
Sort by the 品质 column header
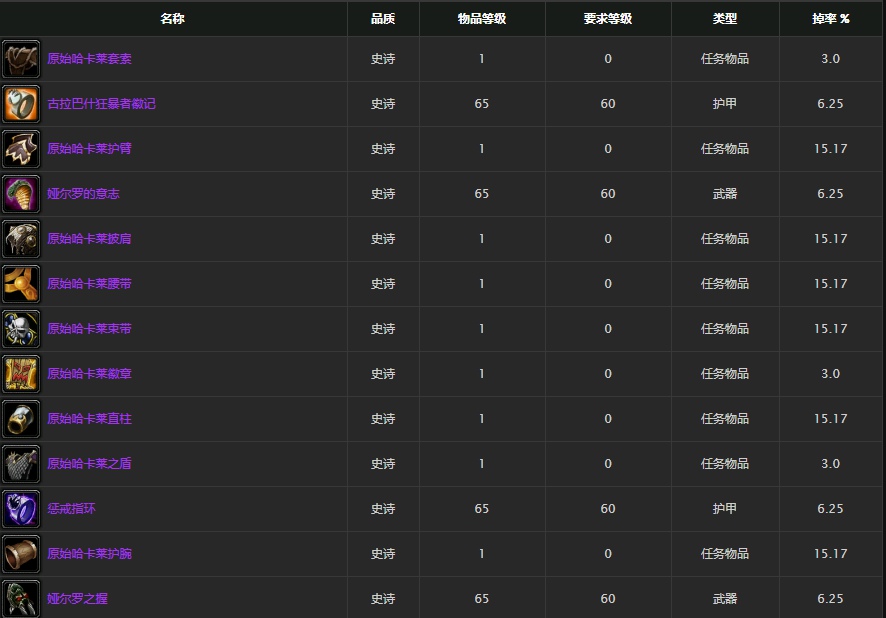[383, 19]
